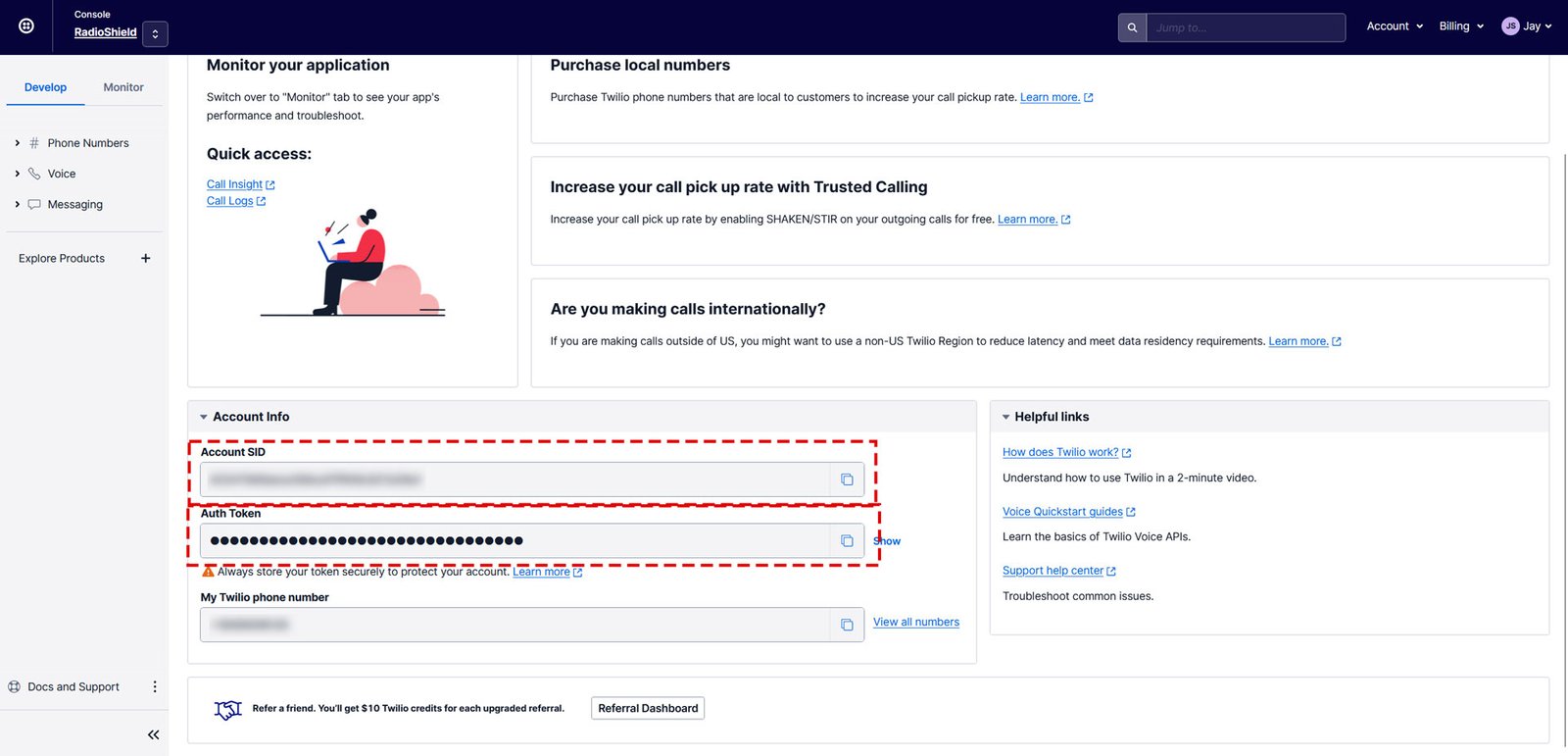Image resolution: width=1568 pixels, height=756 pixels.
Task: Click external link icon beside Call Logs
Action: click(x=261, y=202)
